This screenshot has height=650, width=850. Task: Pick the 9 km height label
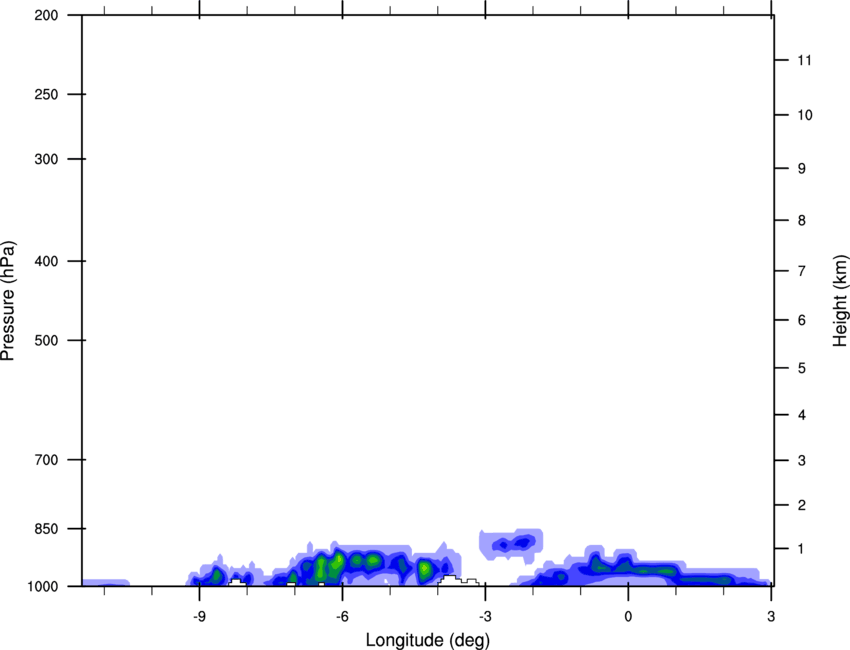point(802,169)
